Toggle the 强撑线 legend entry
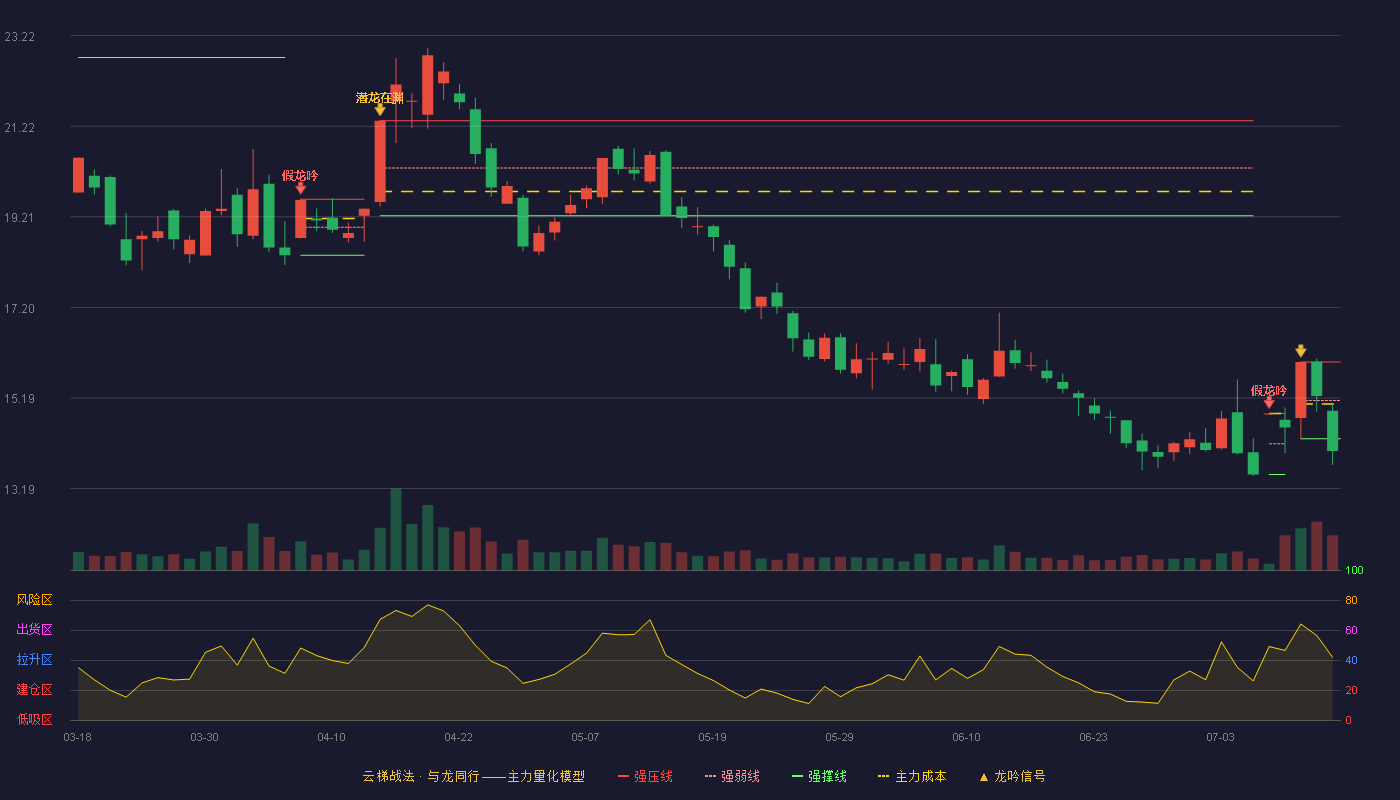 tap(819, 776)
